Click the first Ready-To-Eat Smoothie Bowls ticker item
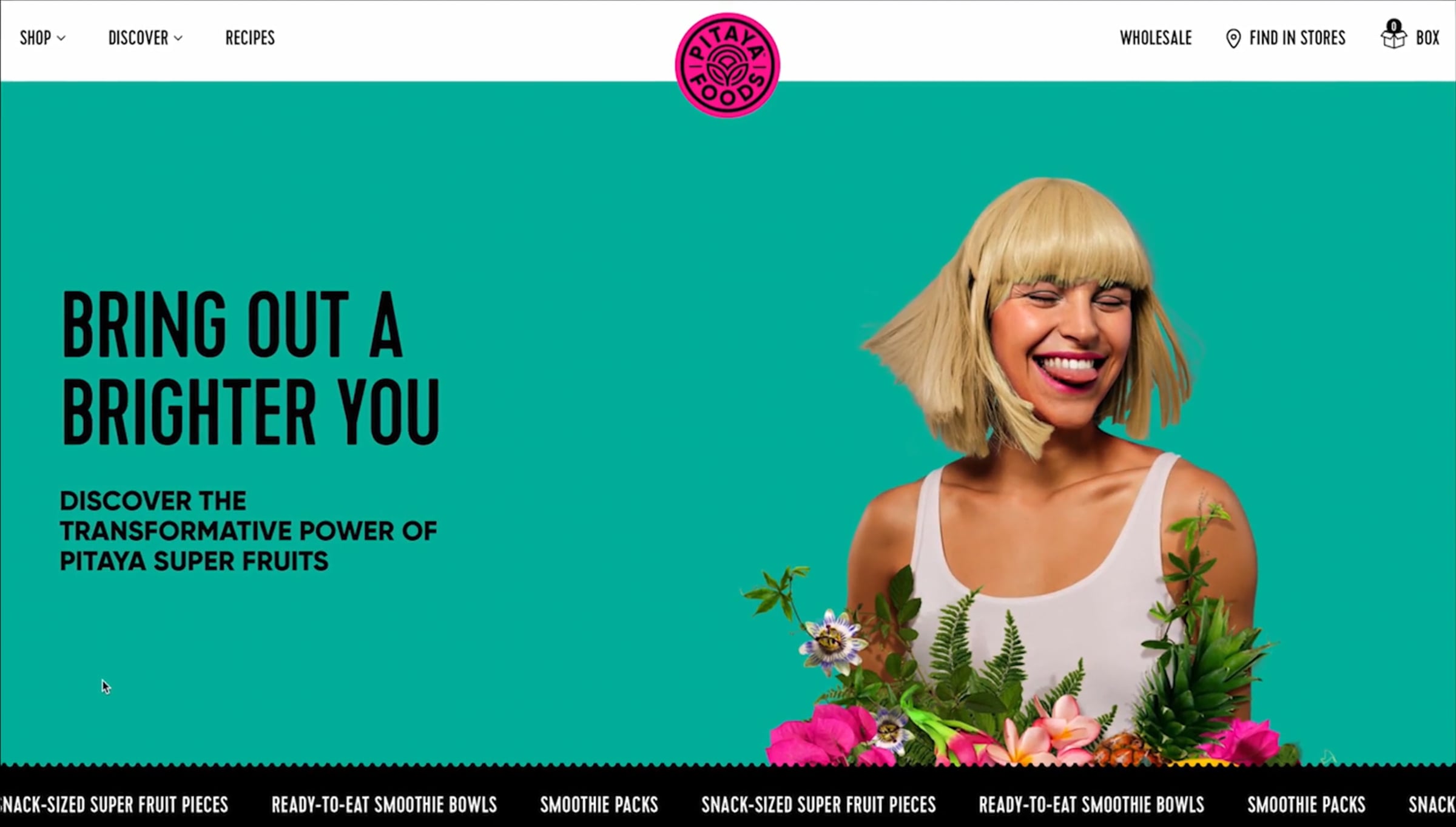This screenshot has height=827, width=1456. [x=384, y=805]
